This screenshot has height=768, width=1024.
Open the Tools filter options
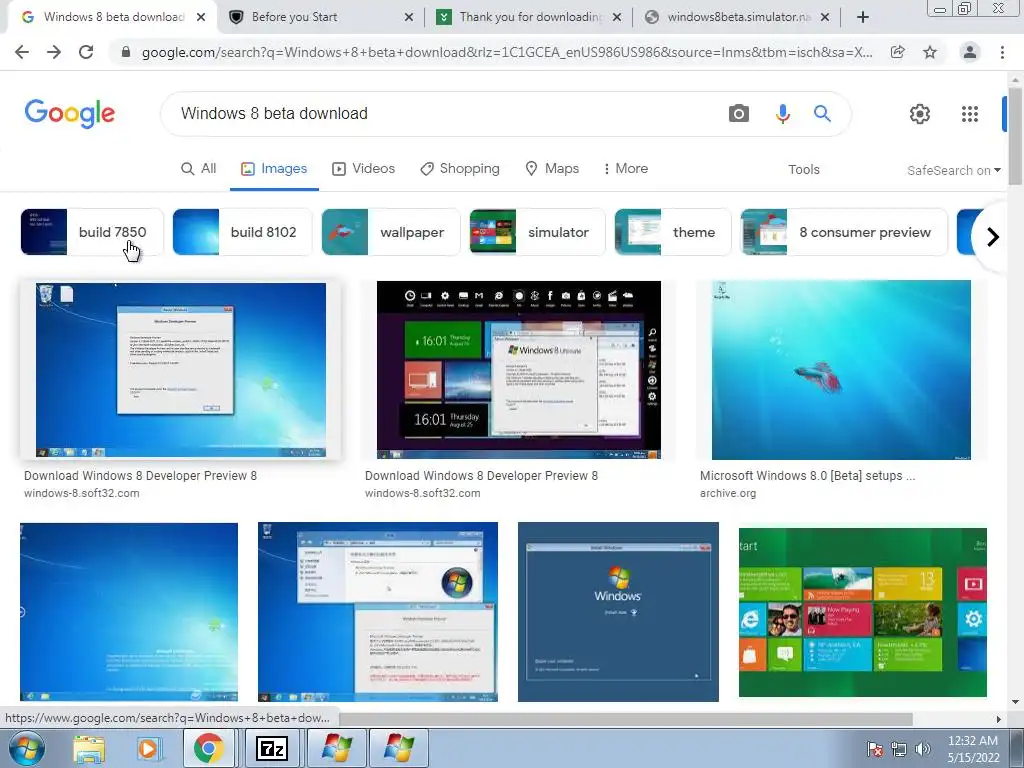click(803, 170)
